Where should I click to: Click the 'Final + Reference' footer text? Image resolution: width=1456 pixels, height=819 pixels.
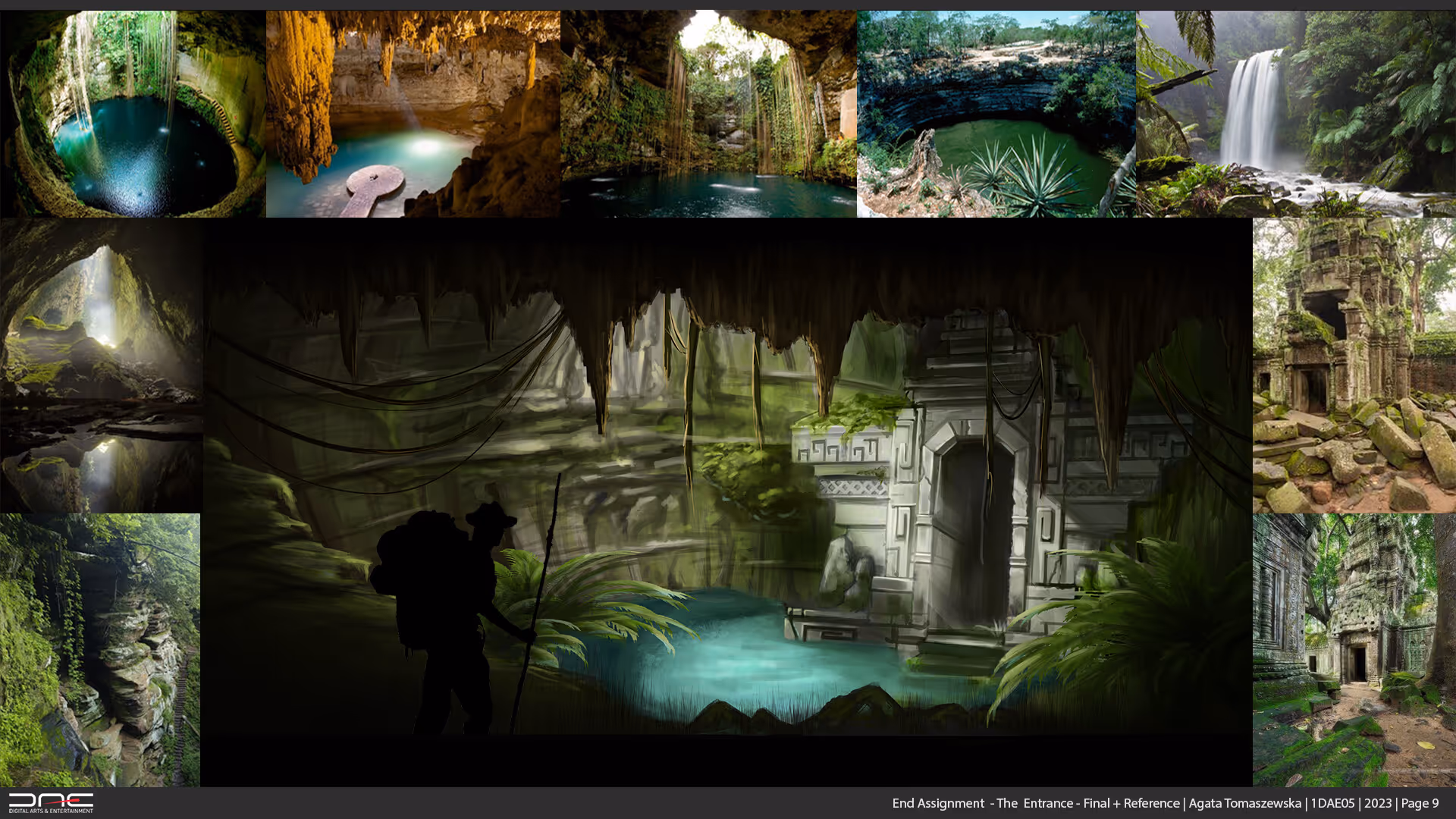pyautogui.click(x=1131, y=803)
